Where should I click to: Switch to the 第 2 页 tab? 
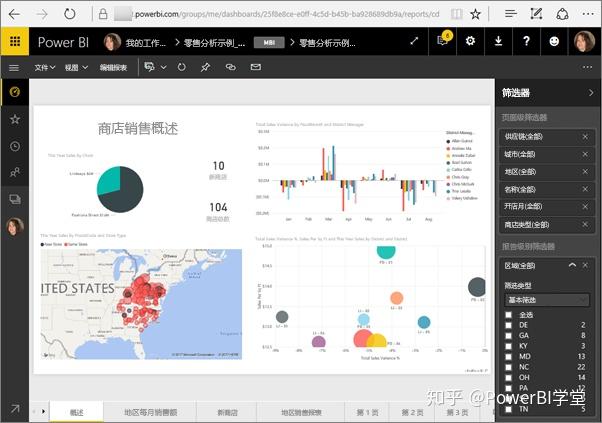412,412
